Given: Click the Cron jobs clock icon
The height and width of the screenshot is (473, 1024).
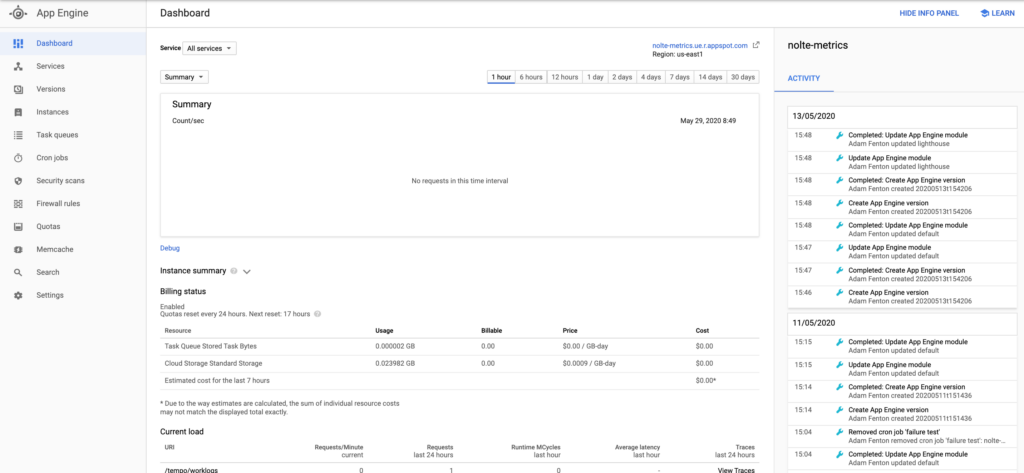Looking at the screenshot, I should point(18,157).
